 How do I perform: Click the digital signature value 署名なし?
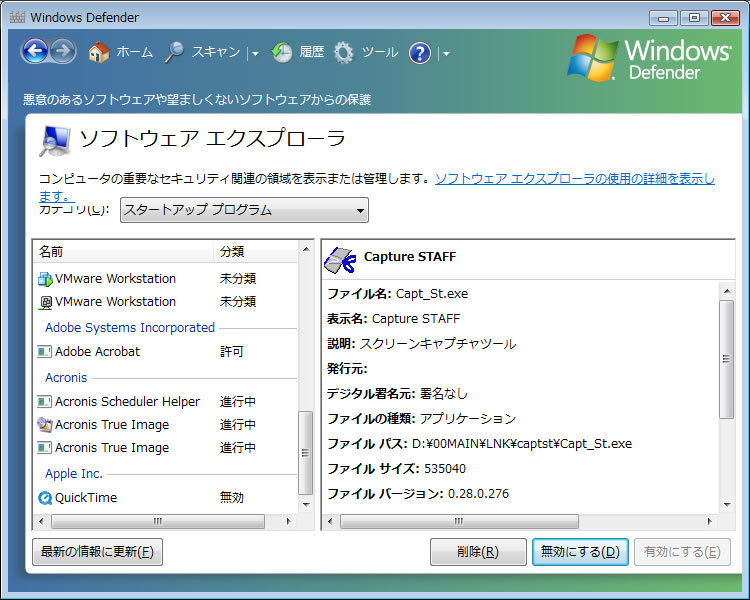click(443, 394)
